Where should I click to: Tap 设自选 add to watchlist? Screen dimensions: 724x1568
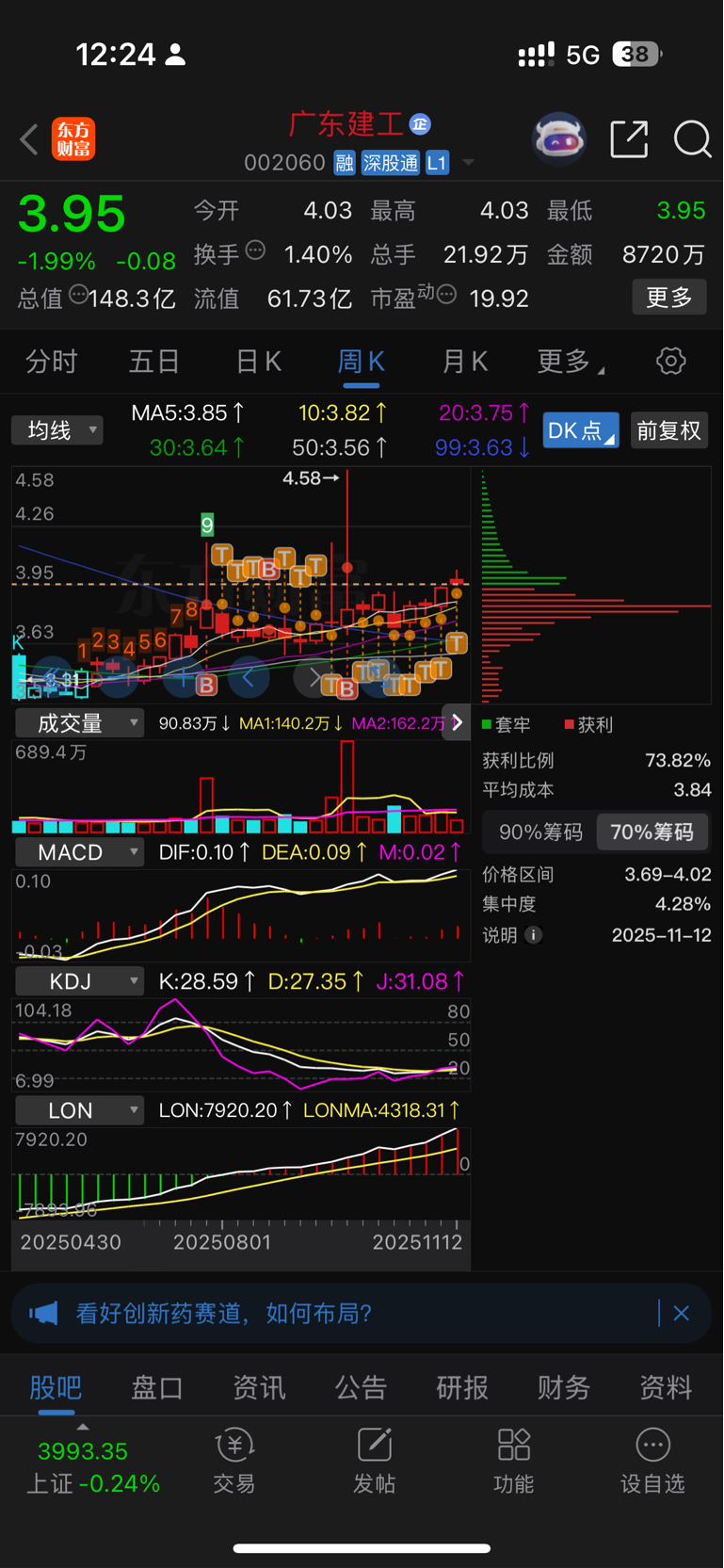tap(652, 1462)
